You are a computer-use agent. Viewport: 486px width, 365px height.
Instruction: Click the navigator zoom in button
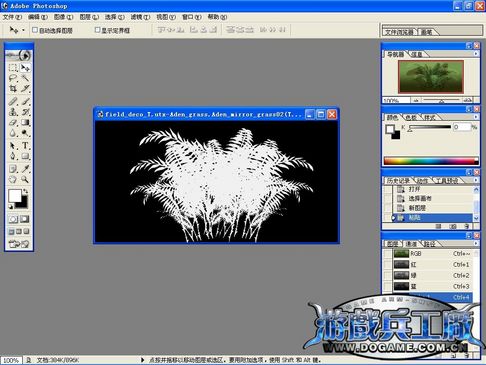click(x=468, y=100)
